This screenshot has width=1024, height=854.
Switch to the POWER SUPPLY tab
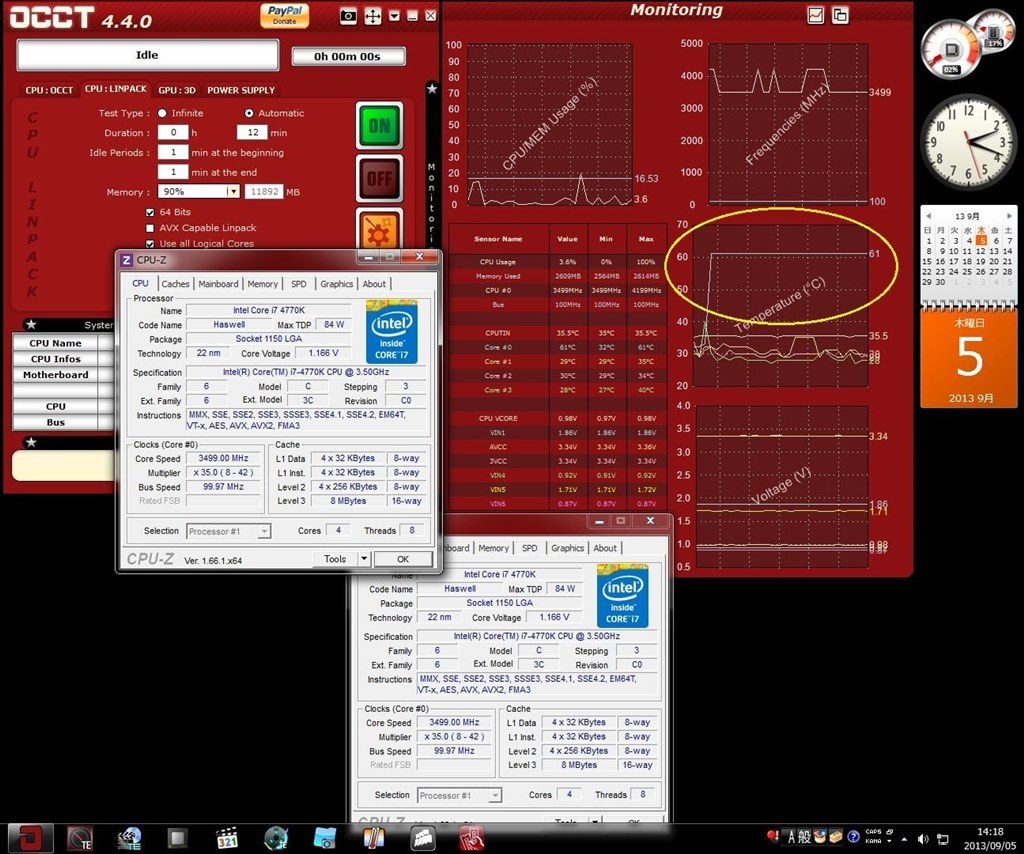click(x=241, y=90)
